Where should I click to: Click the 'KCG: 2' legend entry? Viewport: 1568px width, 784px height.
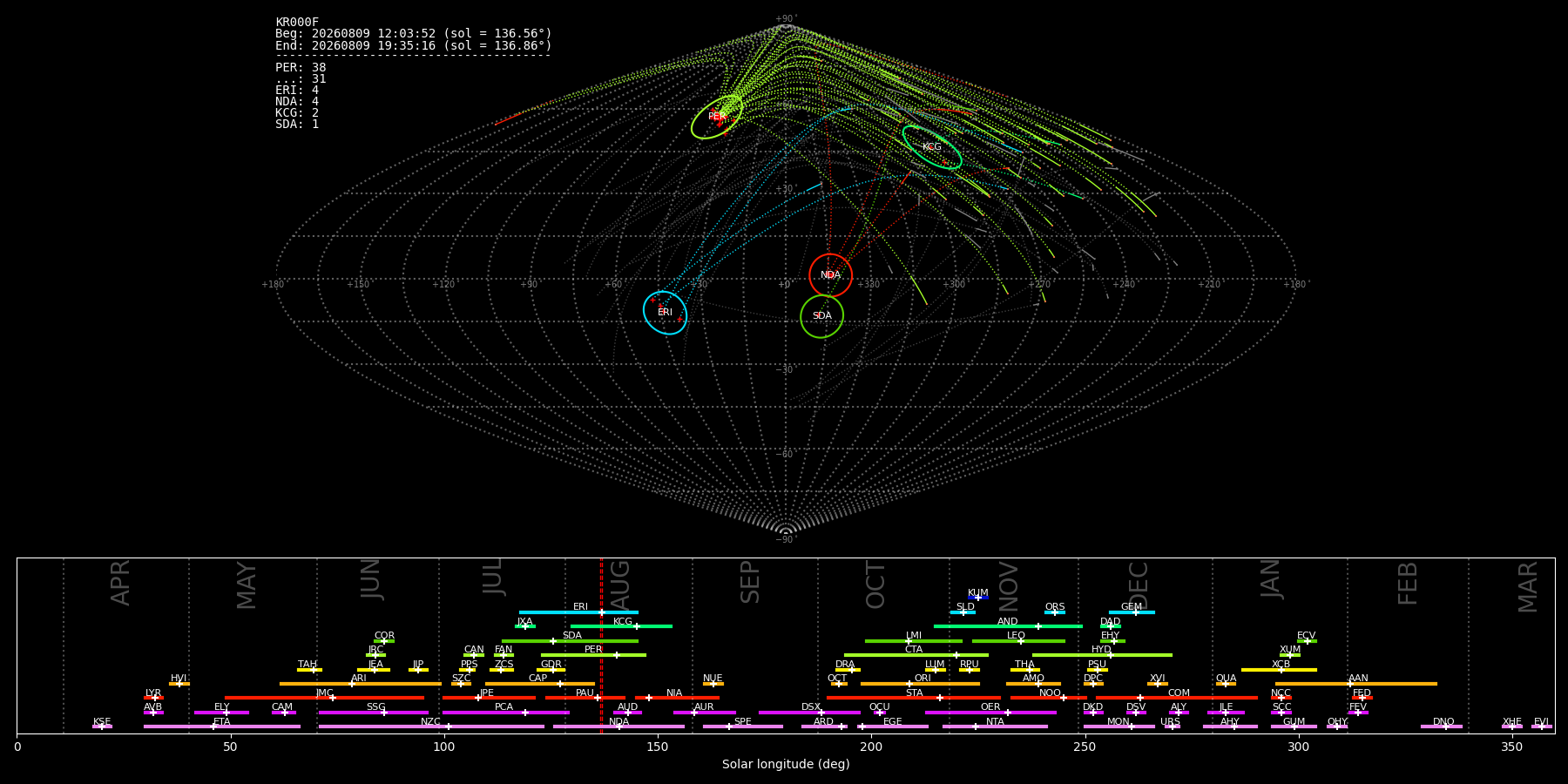(297, 112)
